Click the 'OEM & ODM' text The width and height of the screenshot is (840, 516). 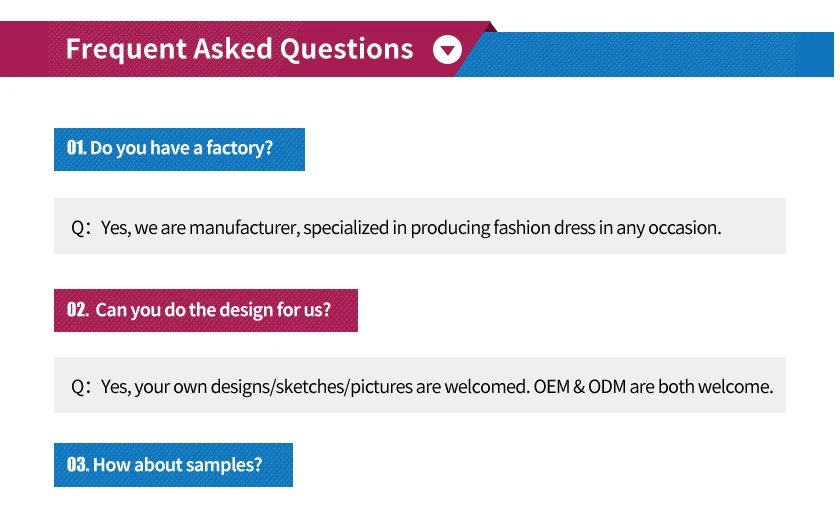click(580, 386)
